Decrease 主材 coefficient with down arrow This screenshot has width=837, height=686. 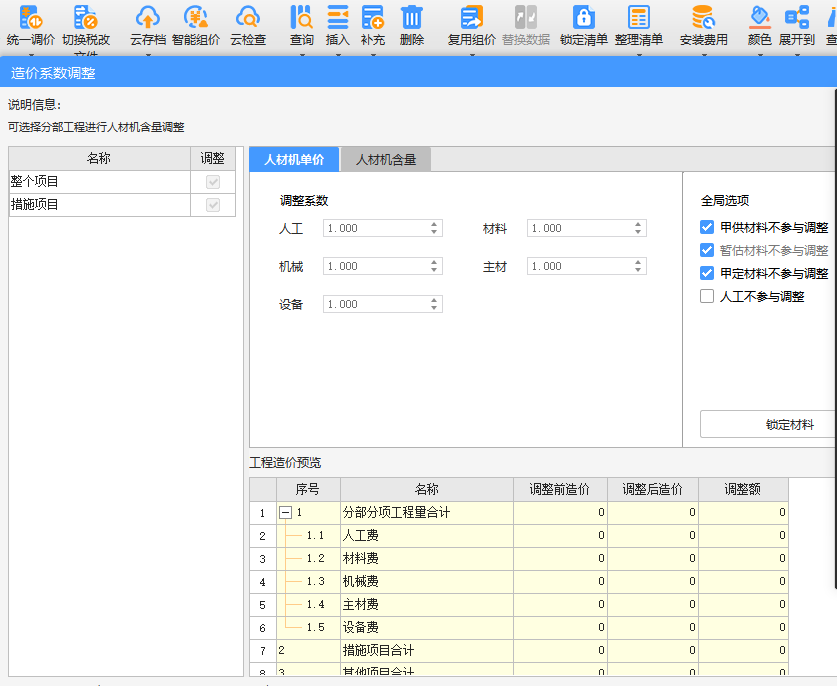638,270
